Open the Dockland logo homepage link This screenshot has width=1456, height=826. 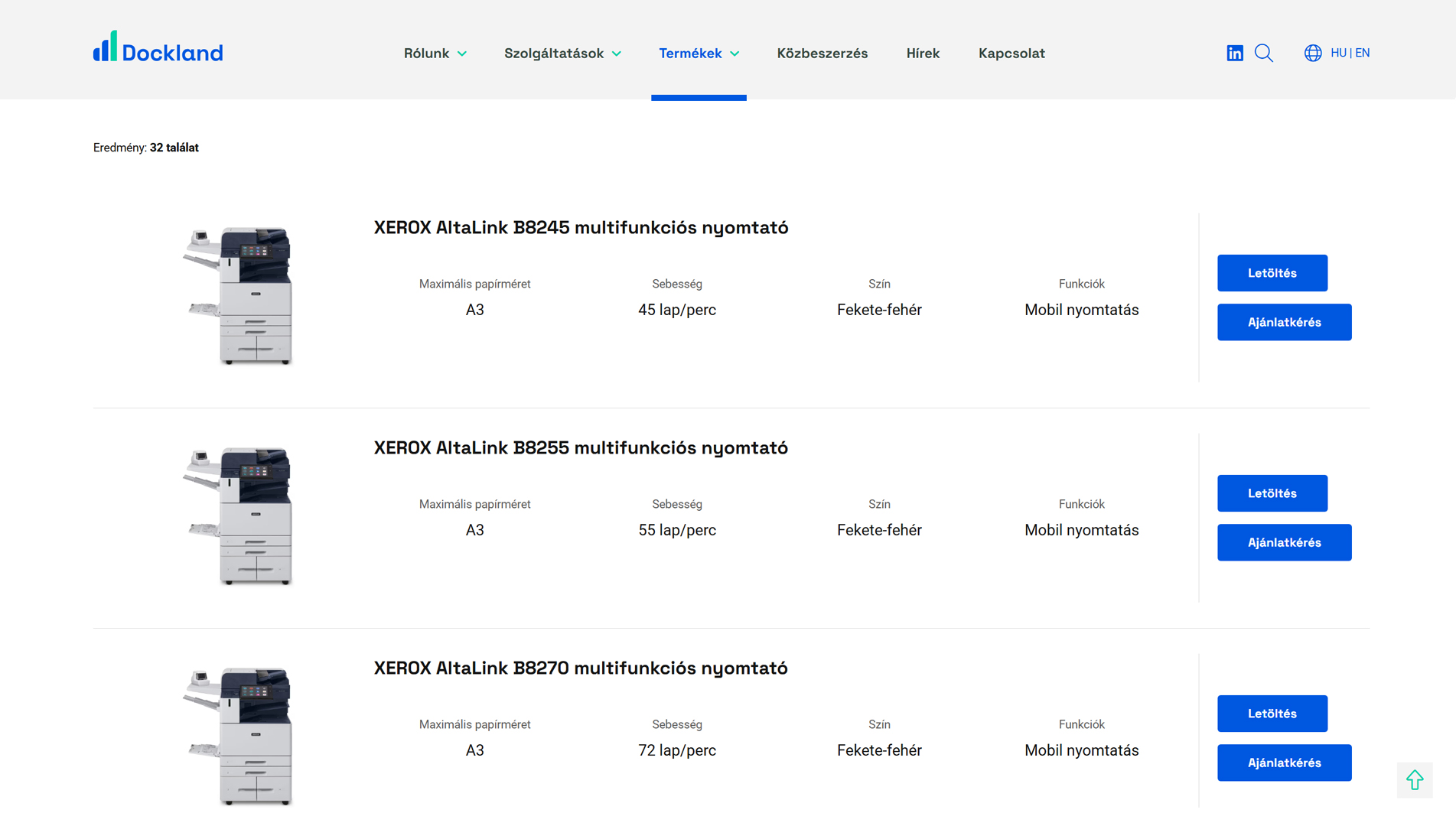(158, 47)
